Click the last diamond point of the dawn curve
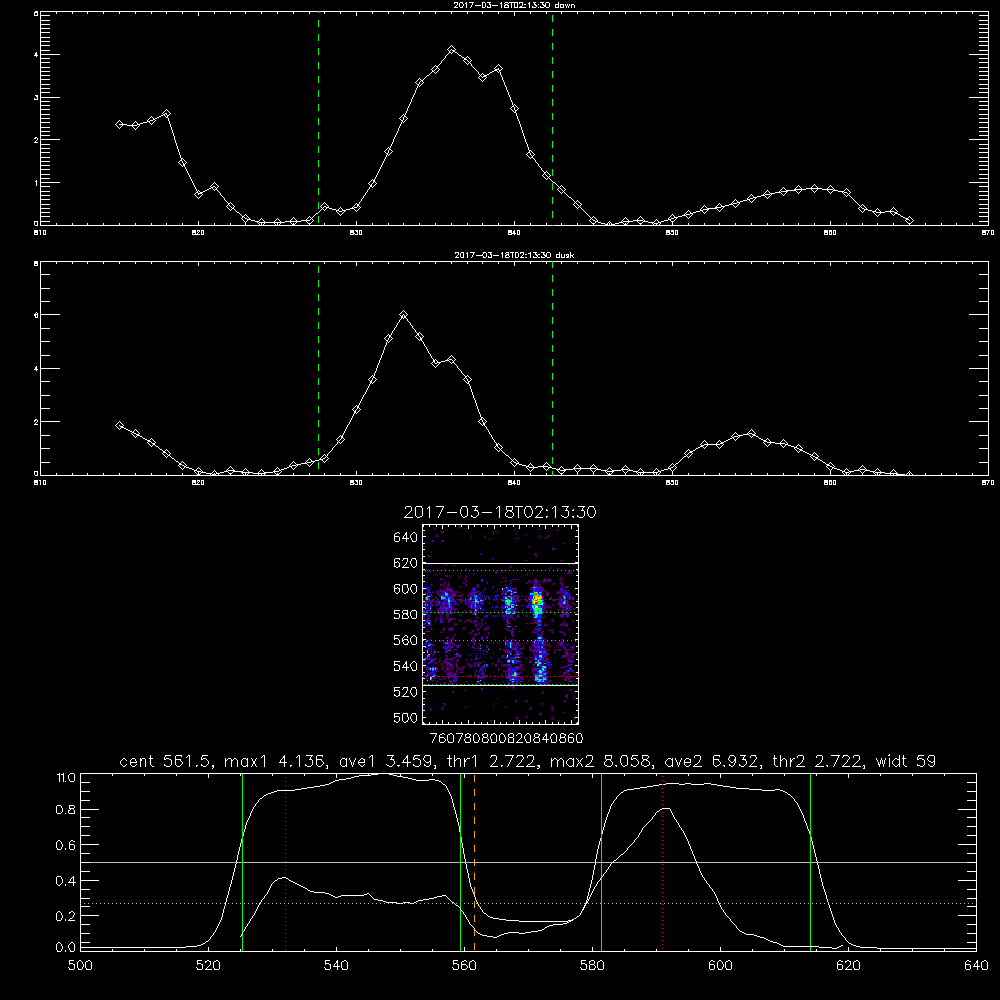This screenshot has width=1000, height=1000. 909,221
